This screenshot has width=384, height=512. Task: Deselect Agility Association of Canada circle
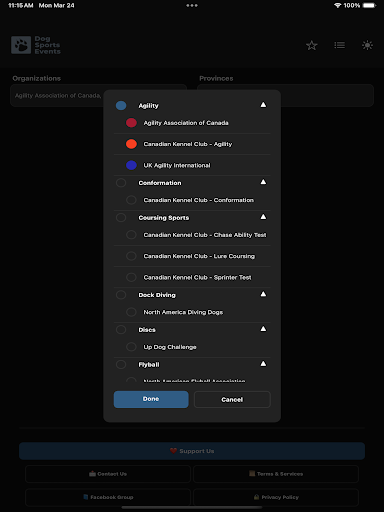tap(131, 123)
